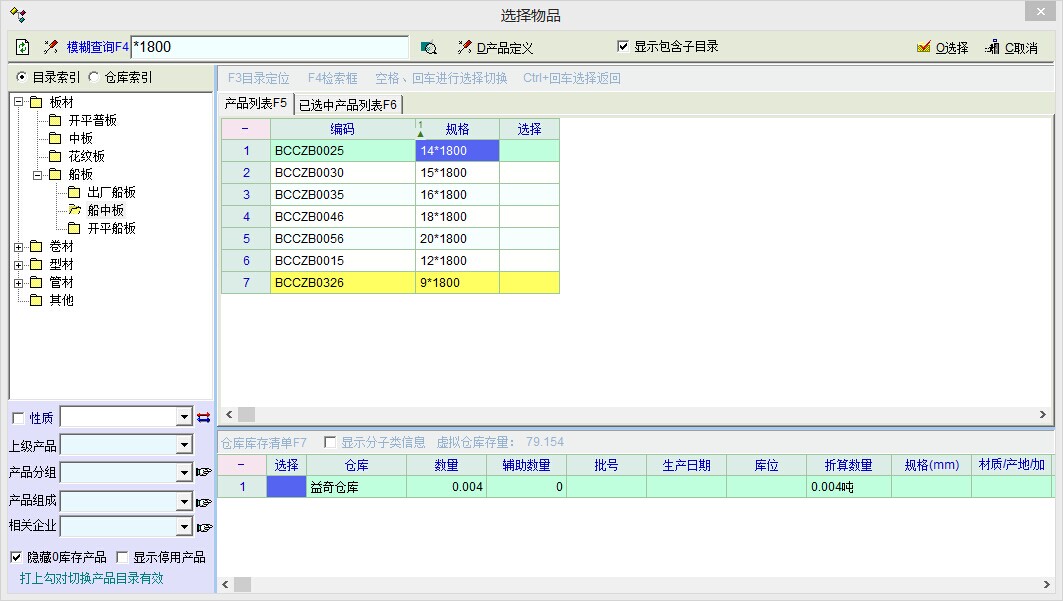Viewport: 1063px width, 601px height.
Task: Uncheck 显示包含子目录 checkbox
Action: tap(623, 46)
